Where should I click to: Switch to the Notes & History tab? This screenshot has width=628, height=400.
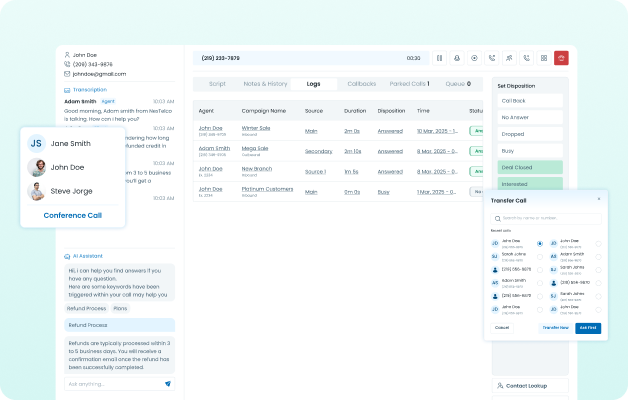(x=265, y=84)
